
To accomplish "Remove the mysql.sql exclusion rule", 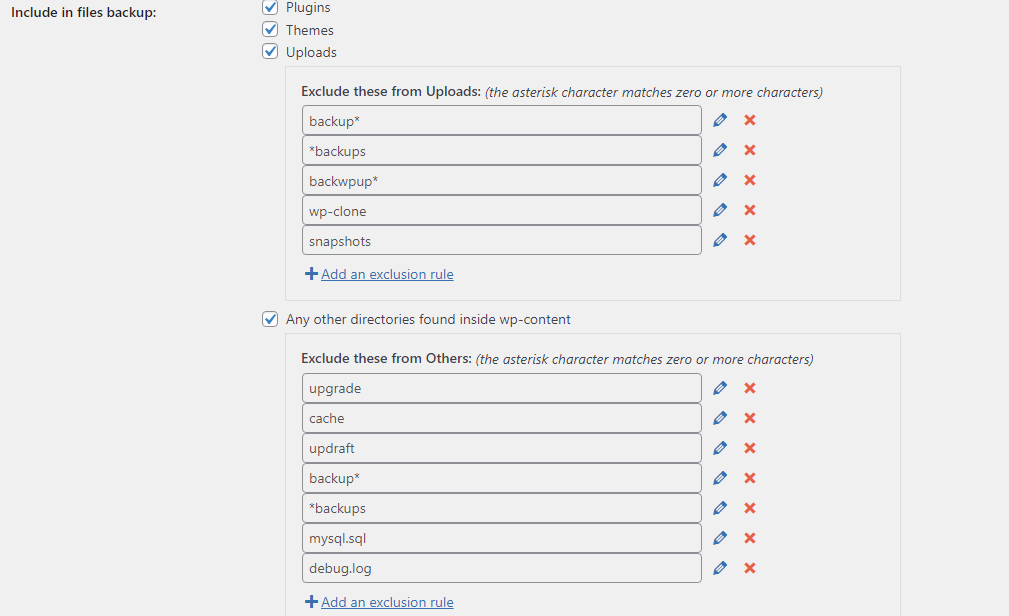I will [x=750, y=538].
